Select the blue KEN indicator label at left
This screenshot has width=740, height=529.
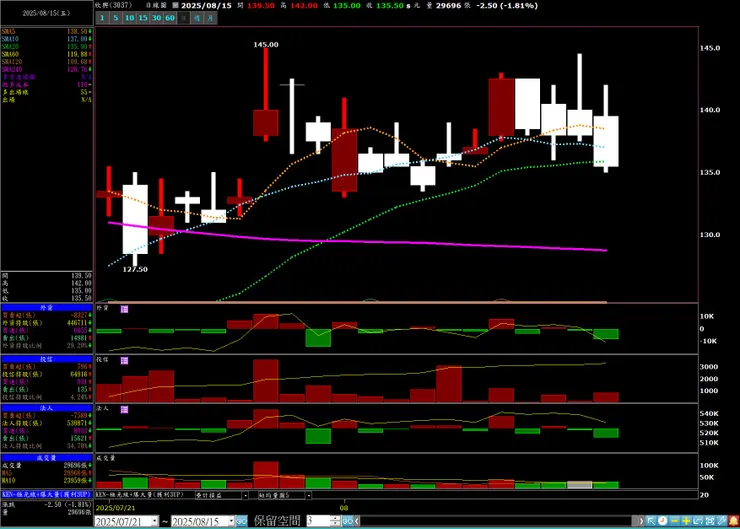coord(47,495)
